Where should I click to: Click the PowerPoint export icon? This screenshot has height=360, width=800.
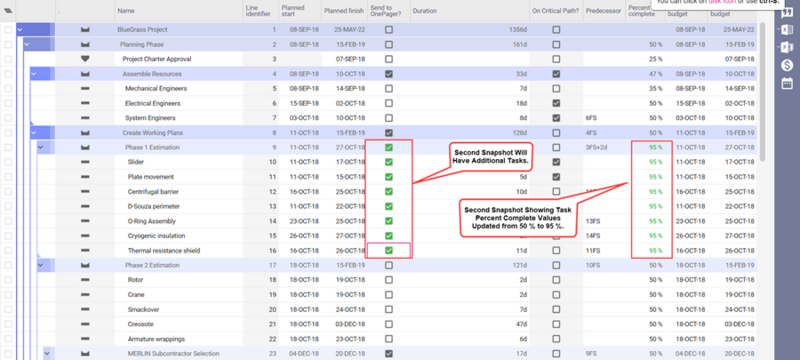tap(787, 47)
